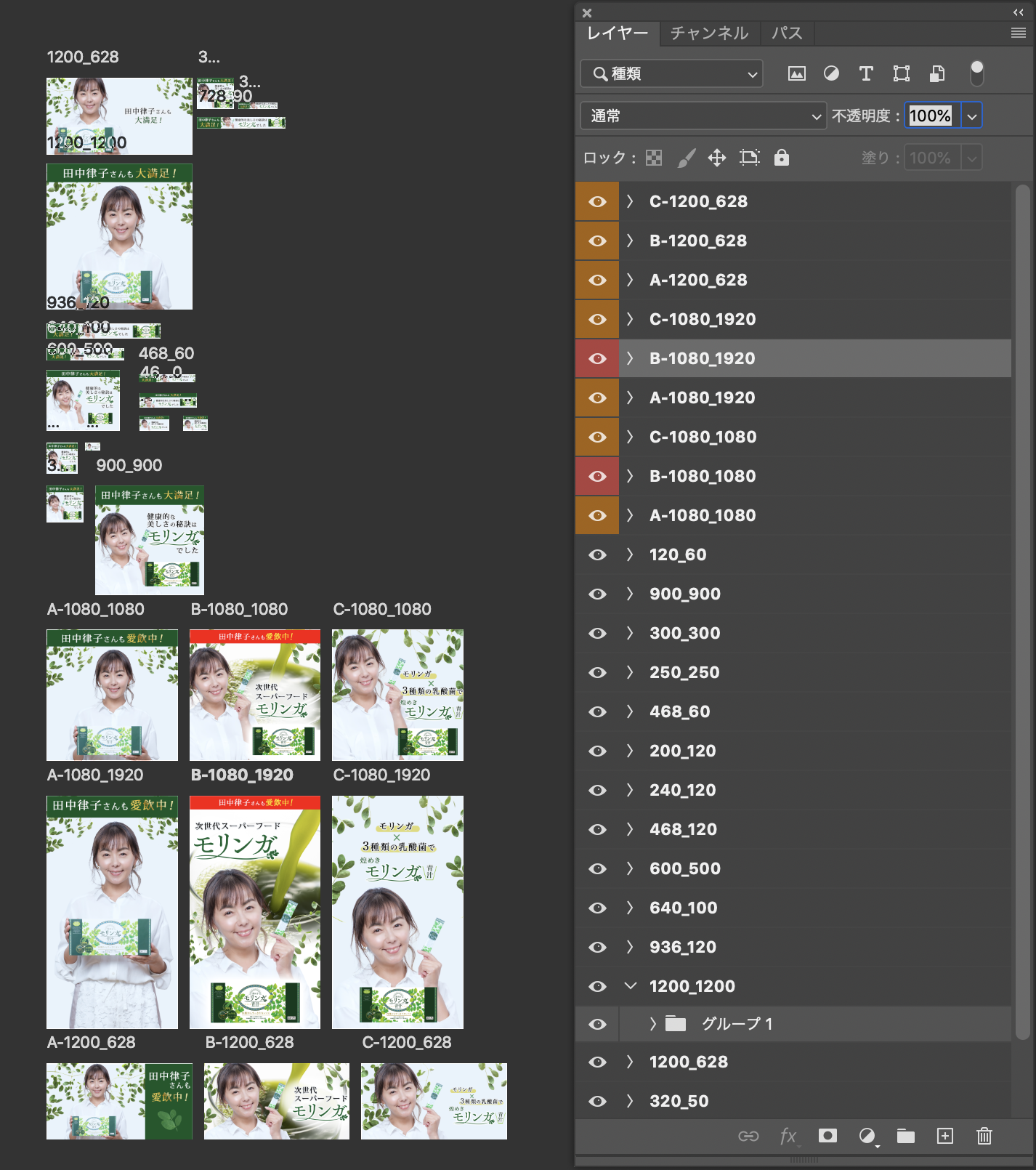Delete layer with trash icon
1036x1170 pixels.
(x=984, y=1136)
